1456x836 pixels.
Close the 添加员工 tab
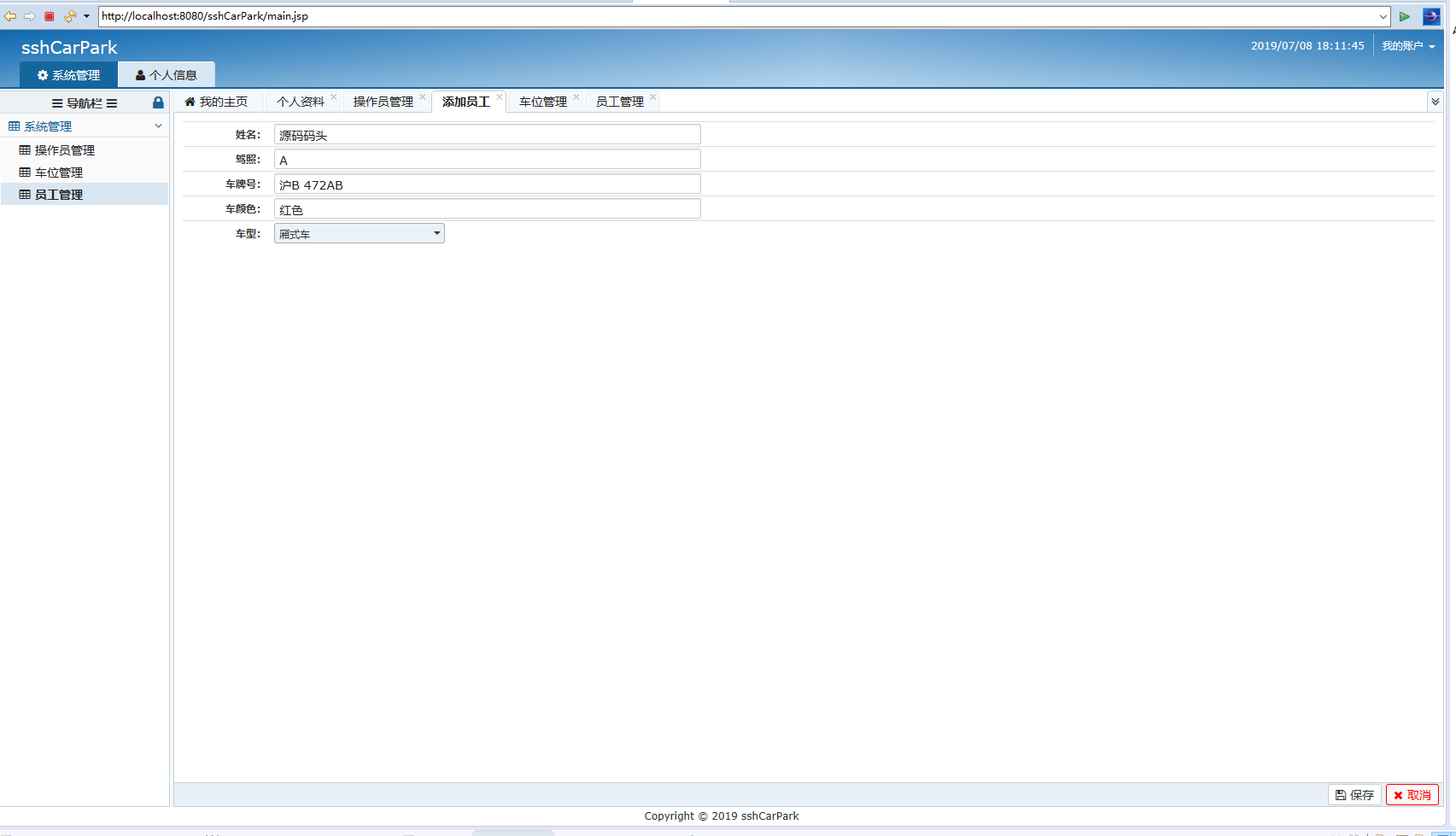(500, 97)
